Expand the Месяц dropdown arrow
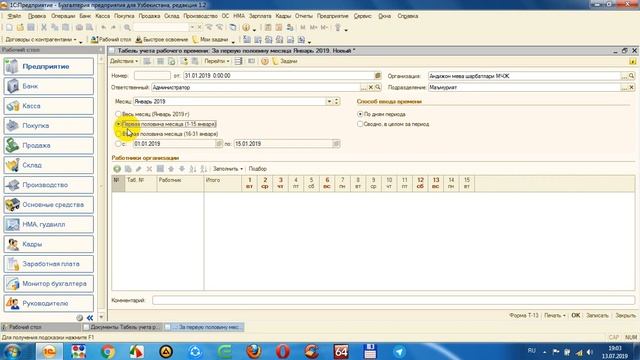The height and width of the screenshot is (360, 640). coord(329,101)
